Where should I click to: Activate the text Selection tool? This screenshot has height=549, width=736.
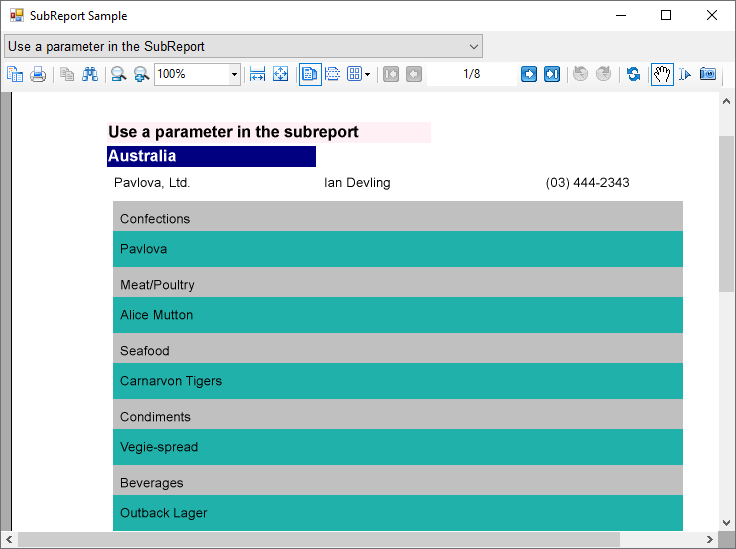pyautogui.click(x=685, y=74)
